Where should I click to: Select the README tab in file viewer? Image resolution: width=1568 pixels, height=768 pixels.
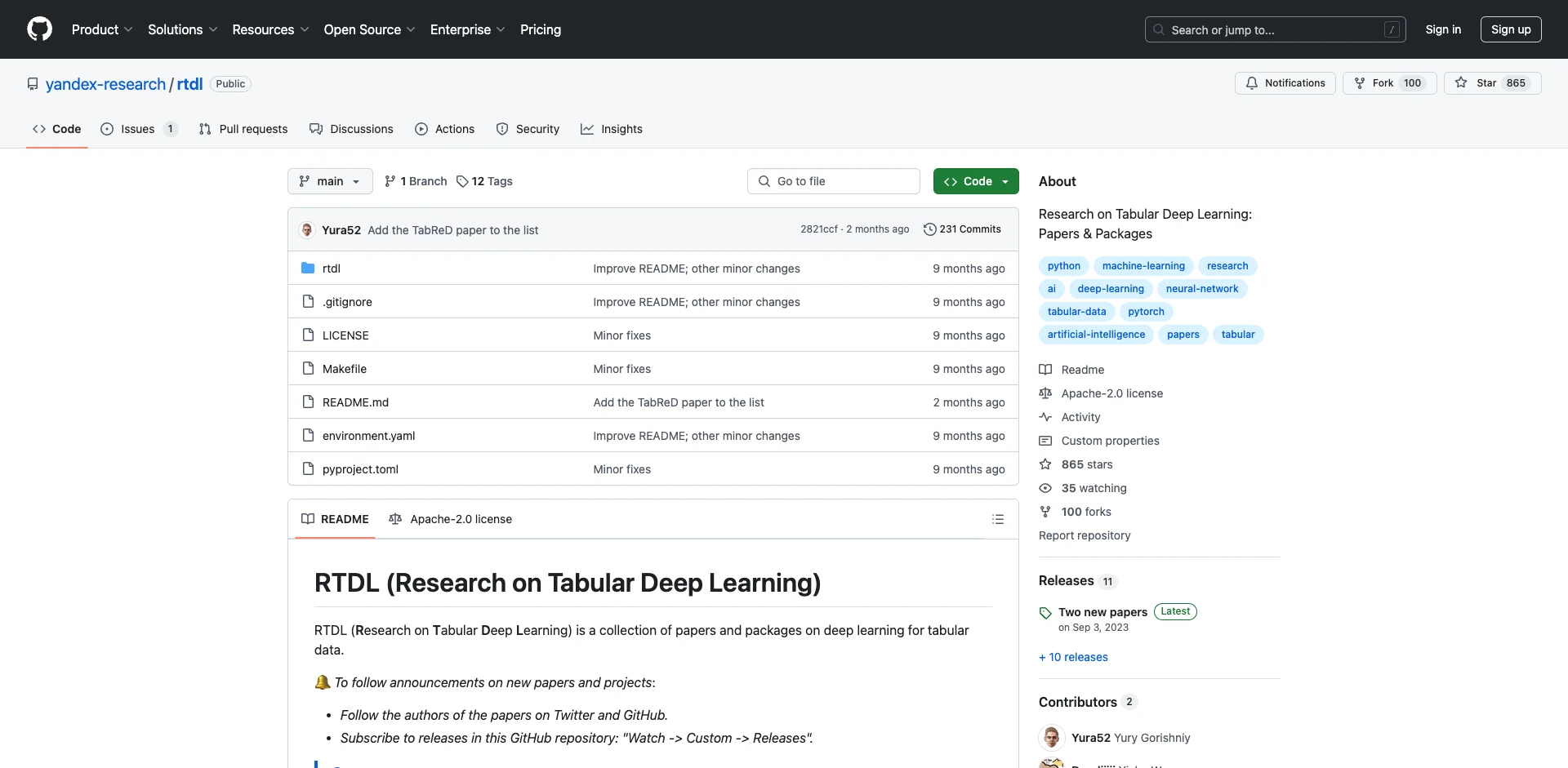335,519
